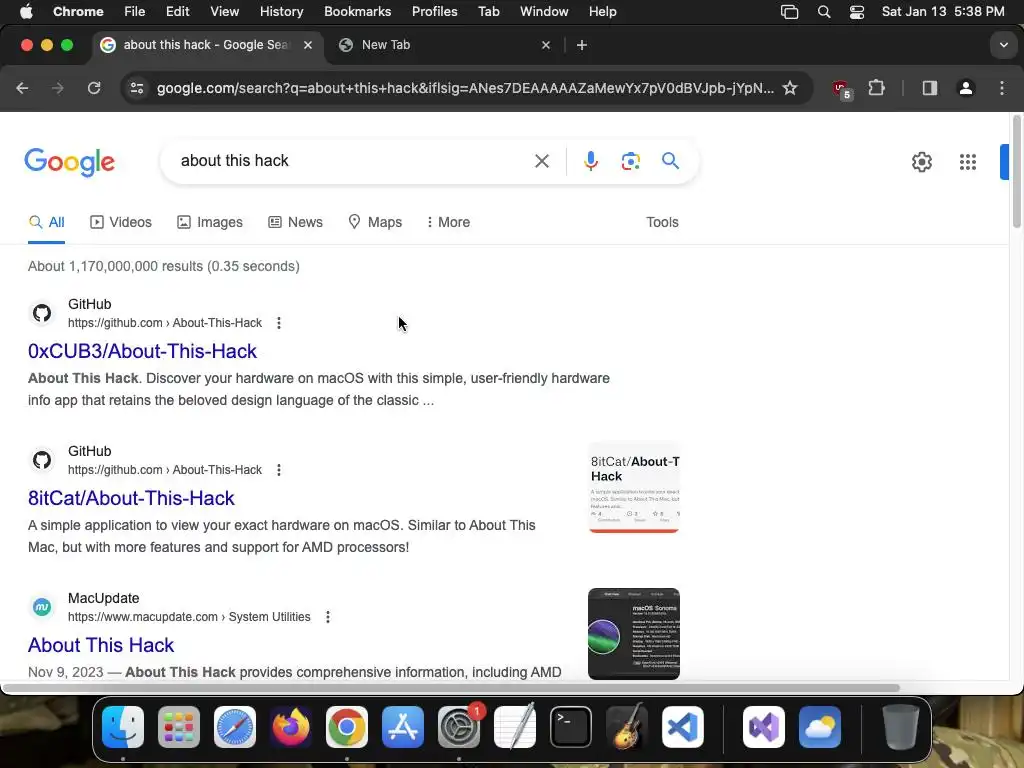Open options for 0xCUB3 GitHub result

[x=279, y=323]
